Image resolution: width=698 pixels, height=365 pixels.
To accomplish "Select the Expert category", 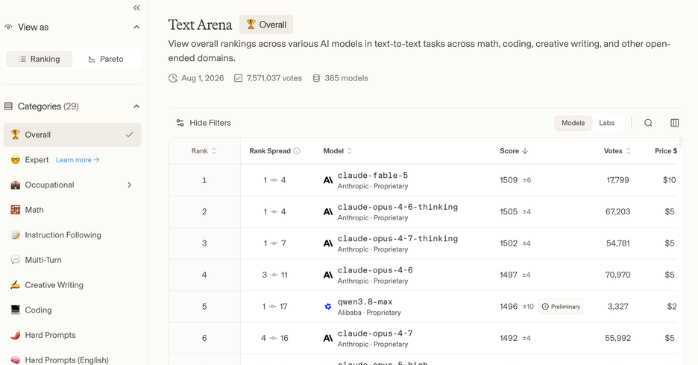I will (37, 160).
